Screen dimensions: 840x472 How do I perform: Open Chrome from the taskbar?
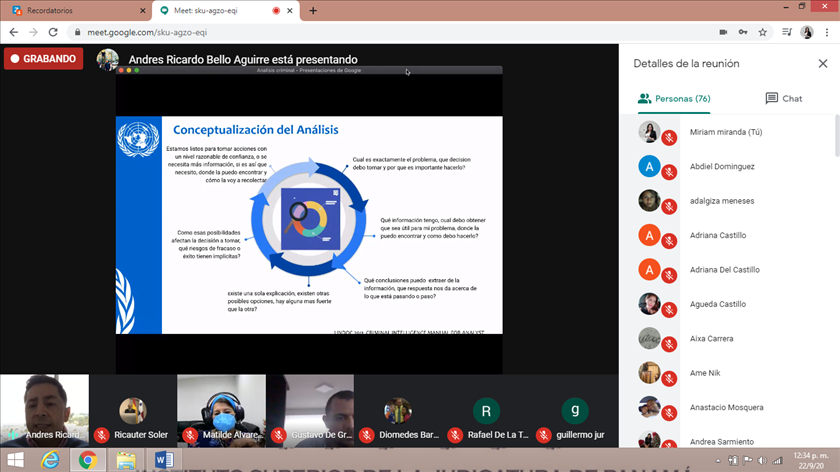(x=88, y=460)
